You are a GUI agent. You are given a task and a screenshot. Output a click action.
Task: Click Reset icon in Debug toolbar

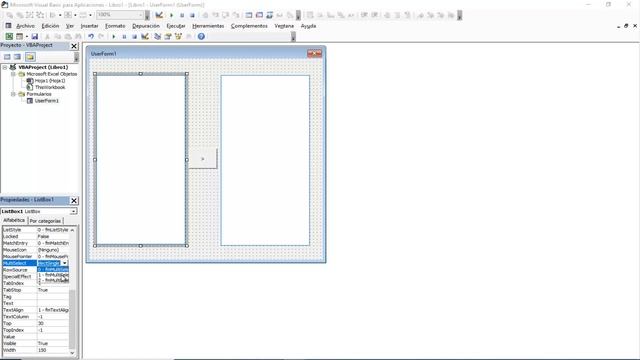192,15
